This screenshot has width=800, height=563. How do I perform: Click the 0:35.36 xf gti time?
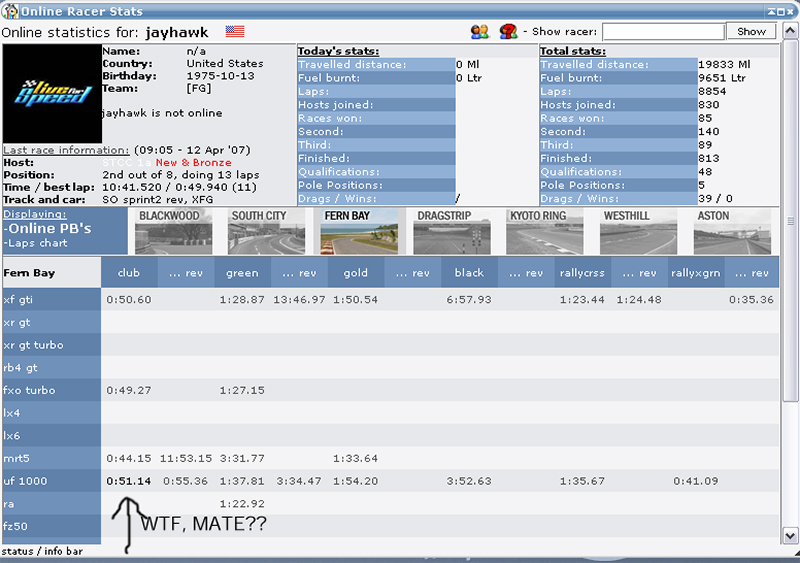(752, 300)
